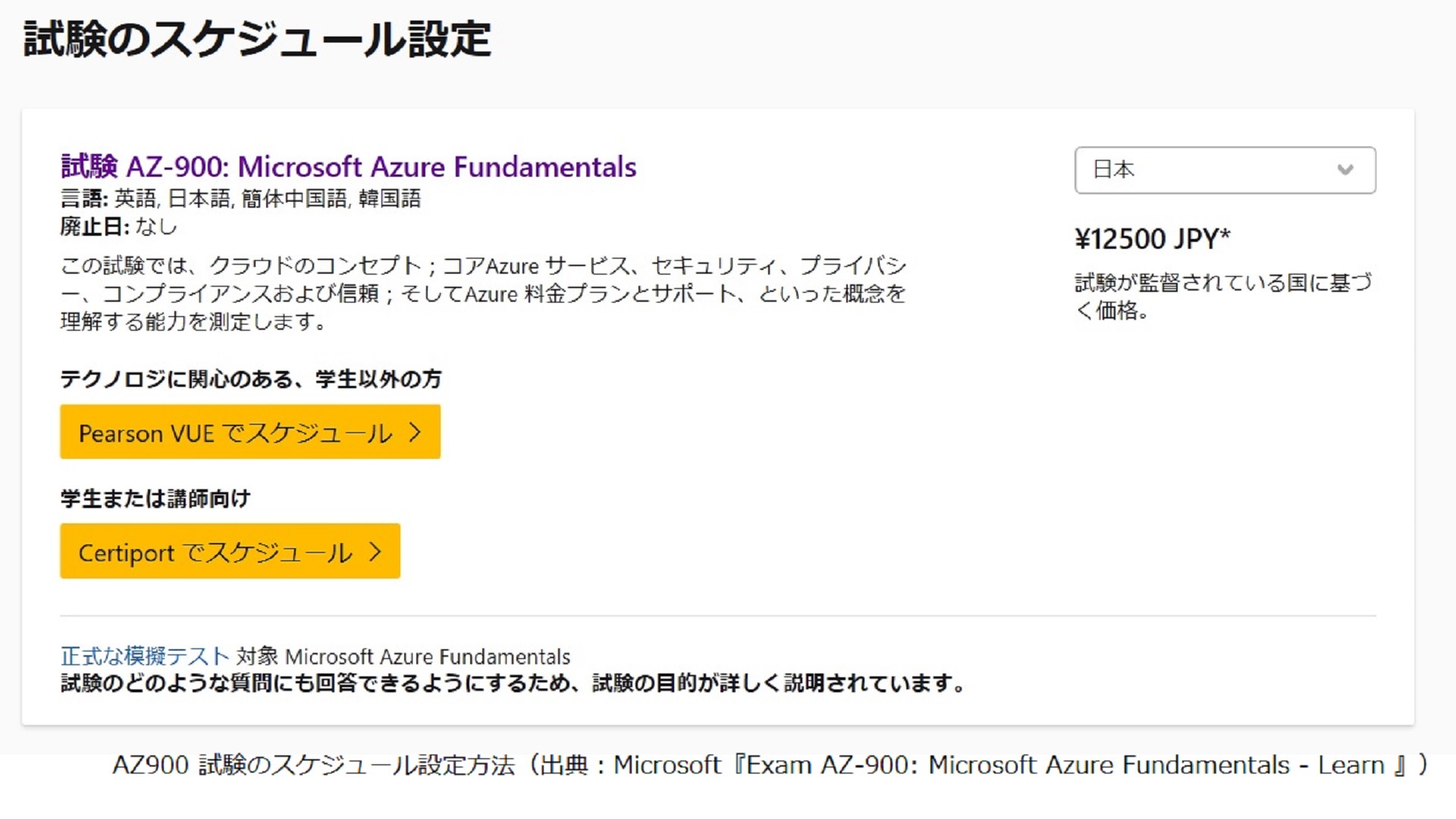
Task: Click the 試験のスケジュール設定 page title
Action: (x=257, y=39)
